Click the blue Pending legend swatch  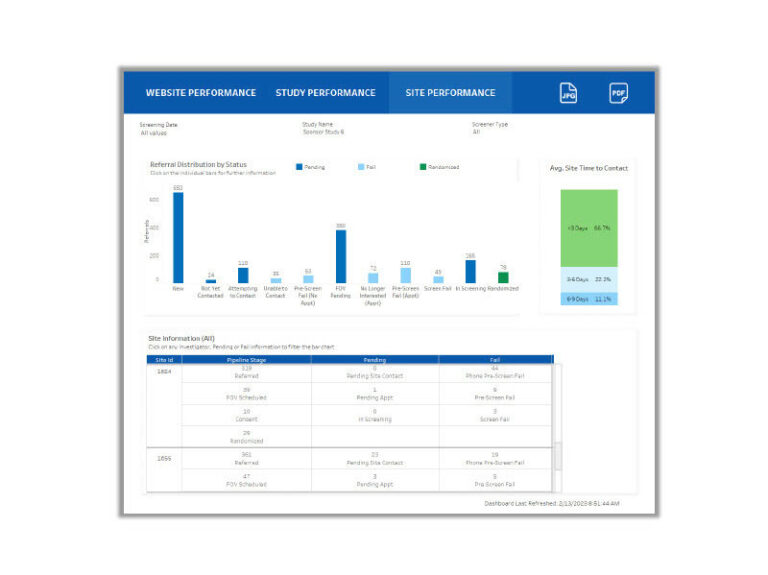coord(298,167)
